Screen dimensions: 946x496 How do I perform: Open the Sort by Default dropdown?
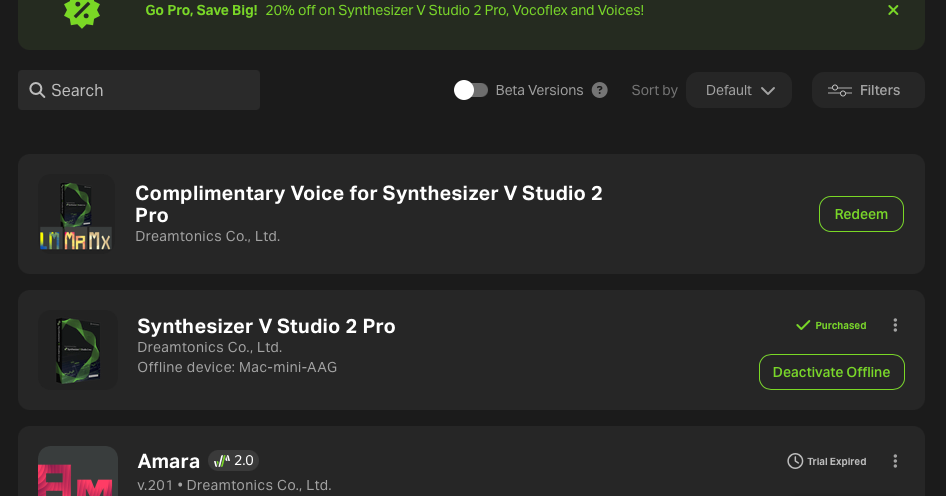coord(738,90)
